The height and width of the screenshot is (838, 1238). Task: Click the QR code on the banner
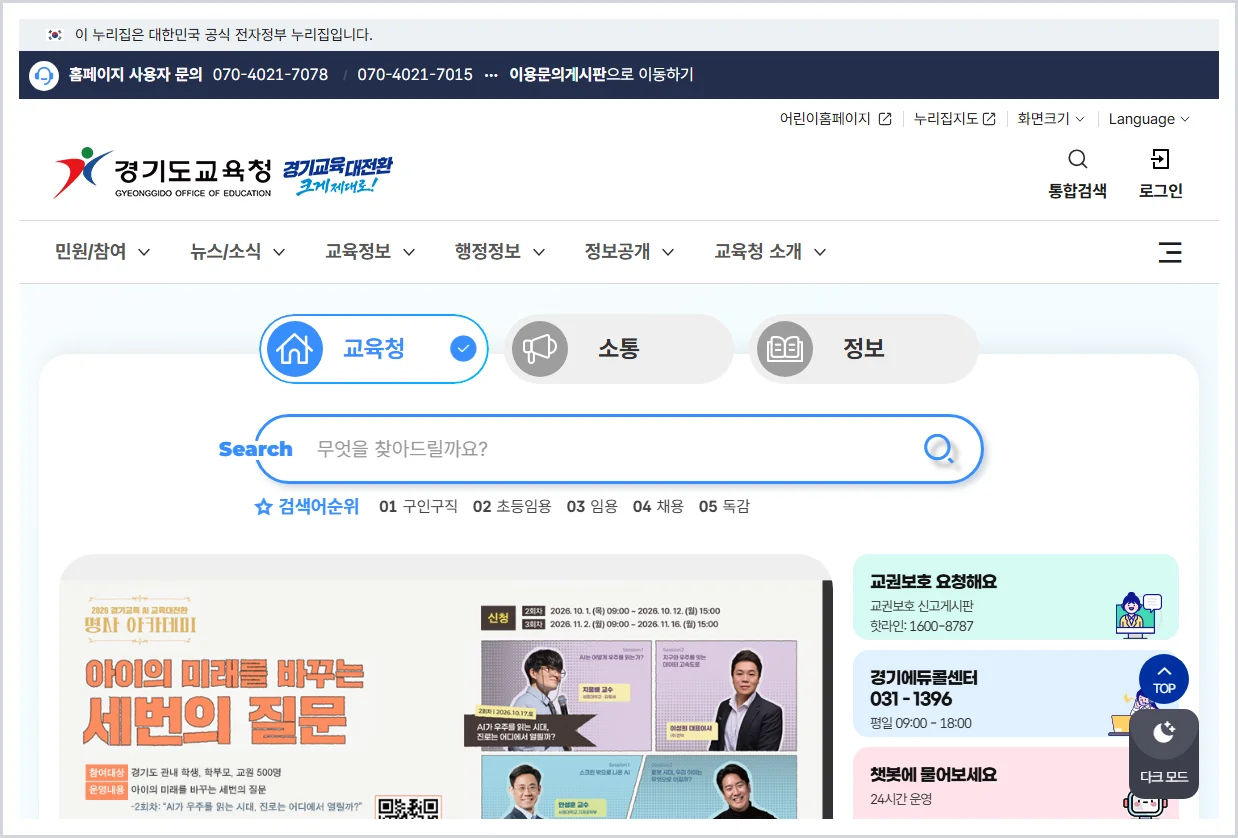(x=409, y=808)
